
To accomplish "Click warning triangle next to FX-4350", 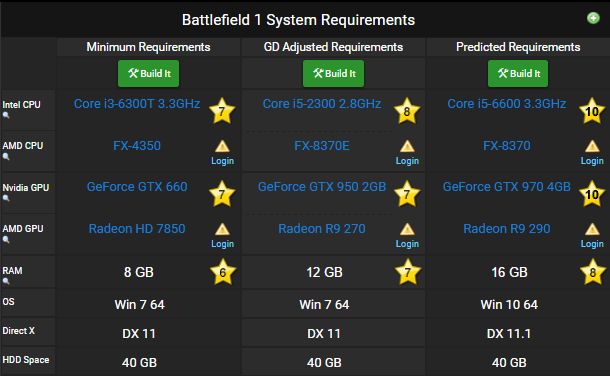I will point(222,146).
